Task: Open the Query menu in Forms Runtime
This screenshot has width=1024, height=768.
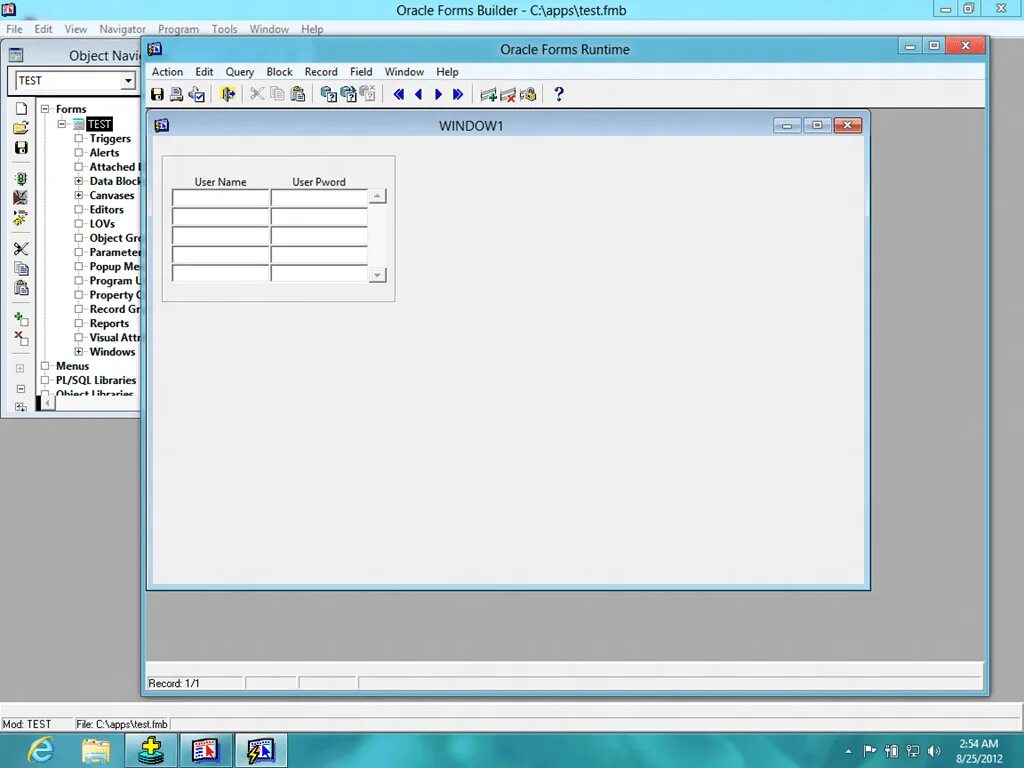Action: click(x=240, y=72)
